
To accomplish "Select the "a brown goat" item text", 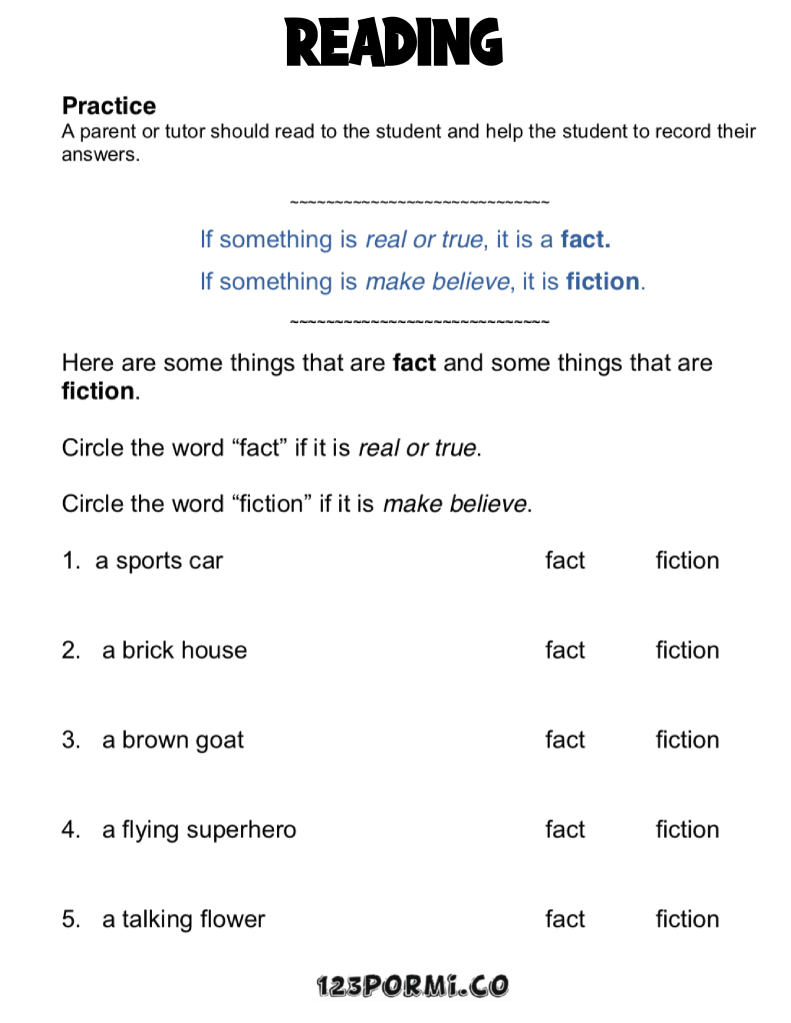I will tap(172, 741).
